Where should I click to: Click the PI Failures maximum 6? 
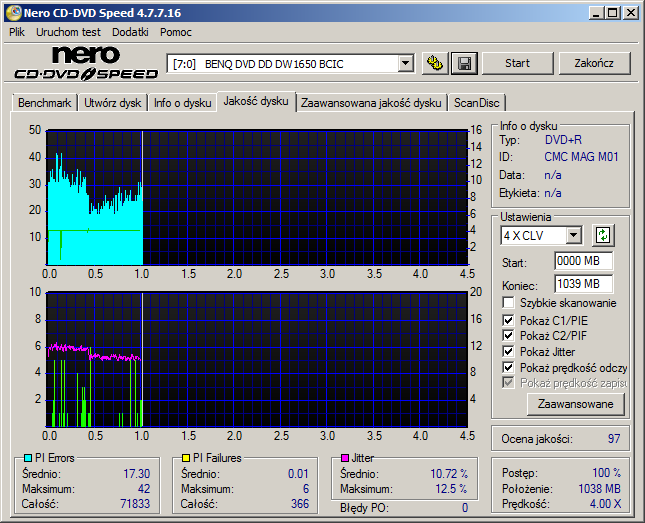point(306,489)
